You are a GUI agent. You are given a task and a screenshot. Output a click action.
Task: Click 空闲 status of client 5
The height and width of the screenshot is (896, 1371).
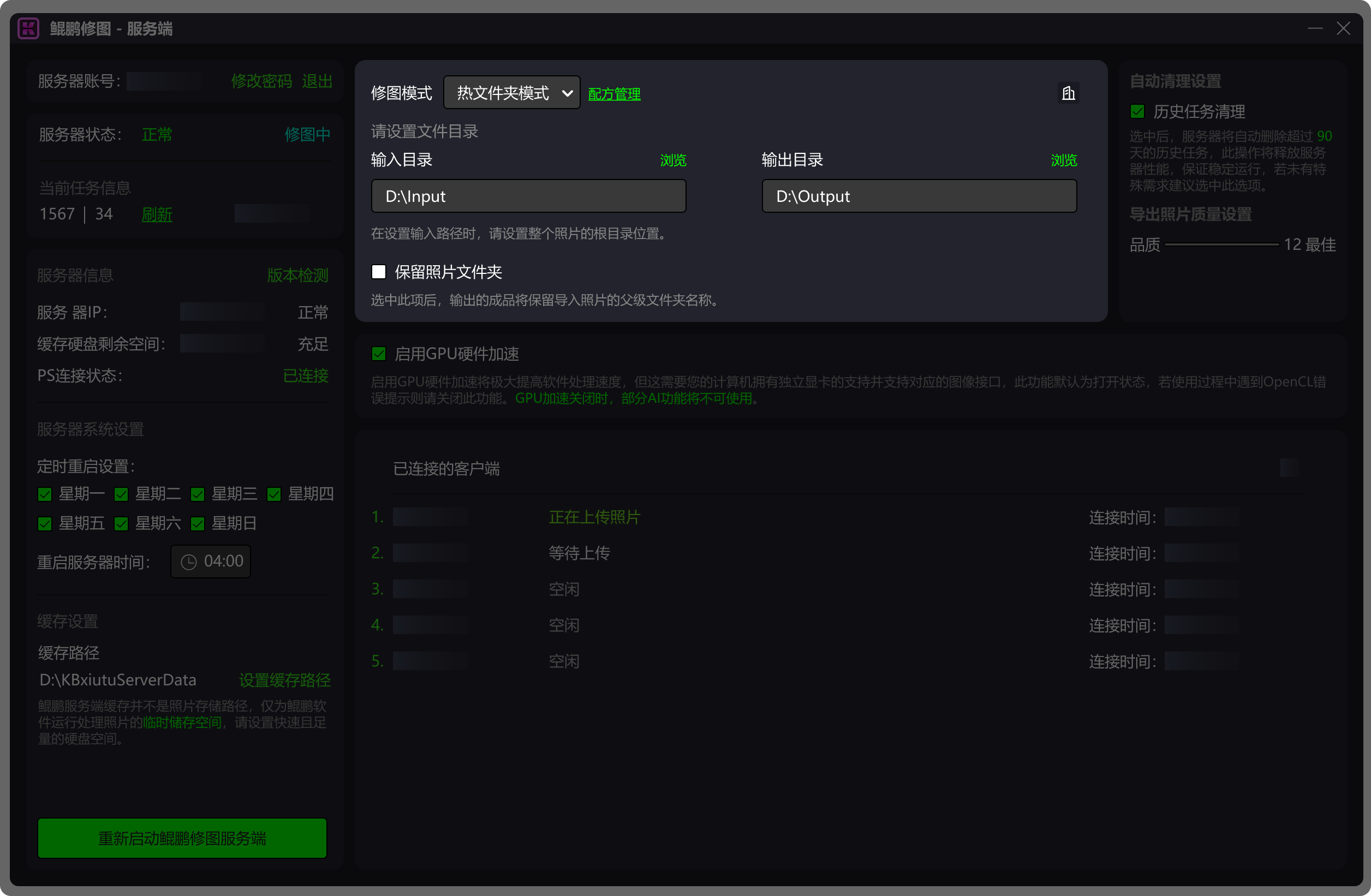[564, 661]
